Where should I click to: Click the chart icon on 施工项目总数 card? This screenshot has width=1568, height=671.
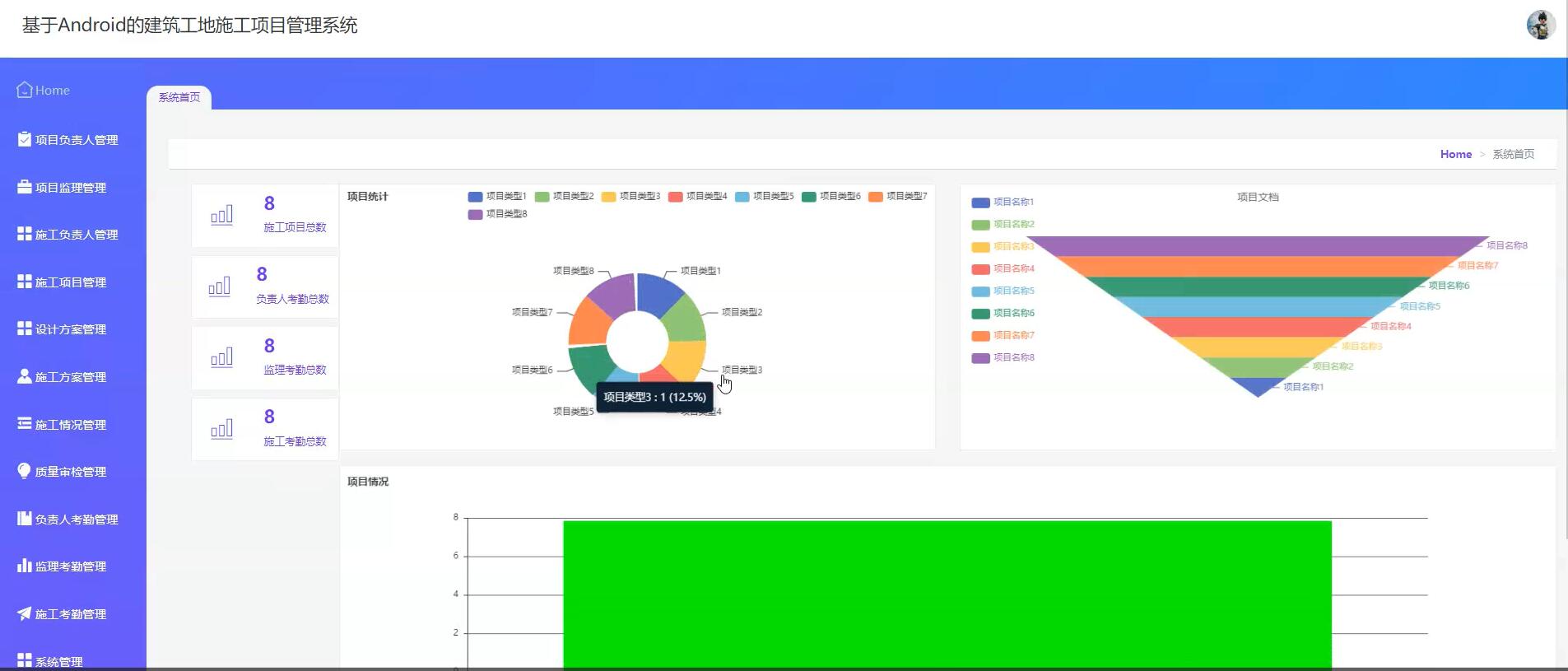[x=222, y=215]
